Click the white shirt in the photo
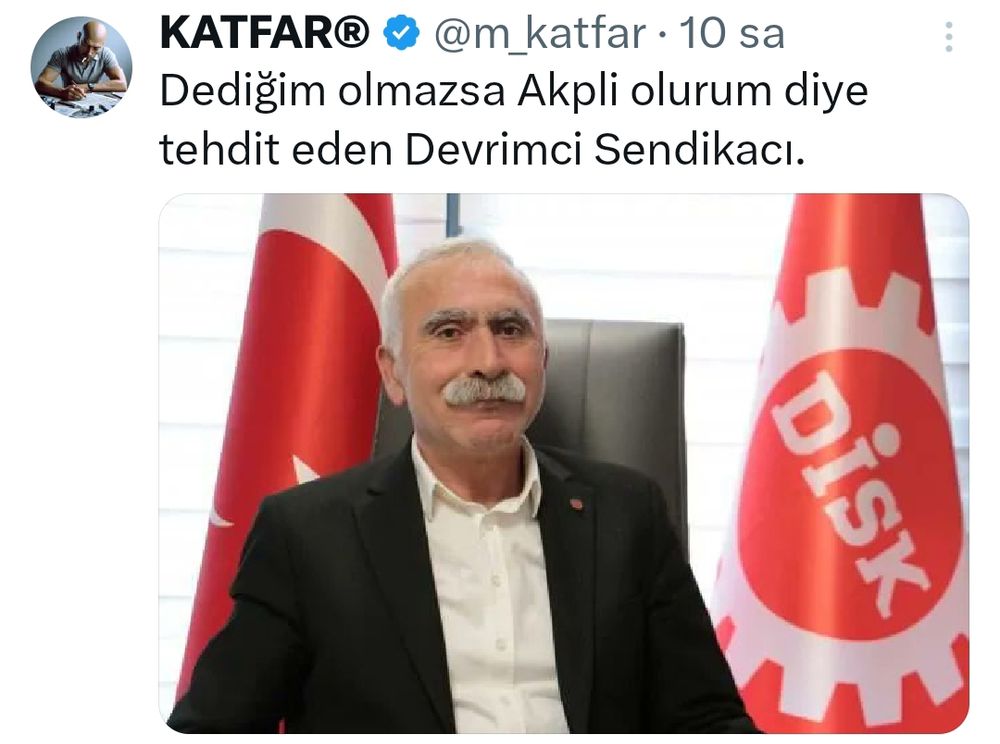The height and width of the screenshot is (744, 1000). click(x=488, y=593)
